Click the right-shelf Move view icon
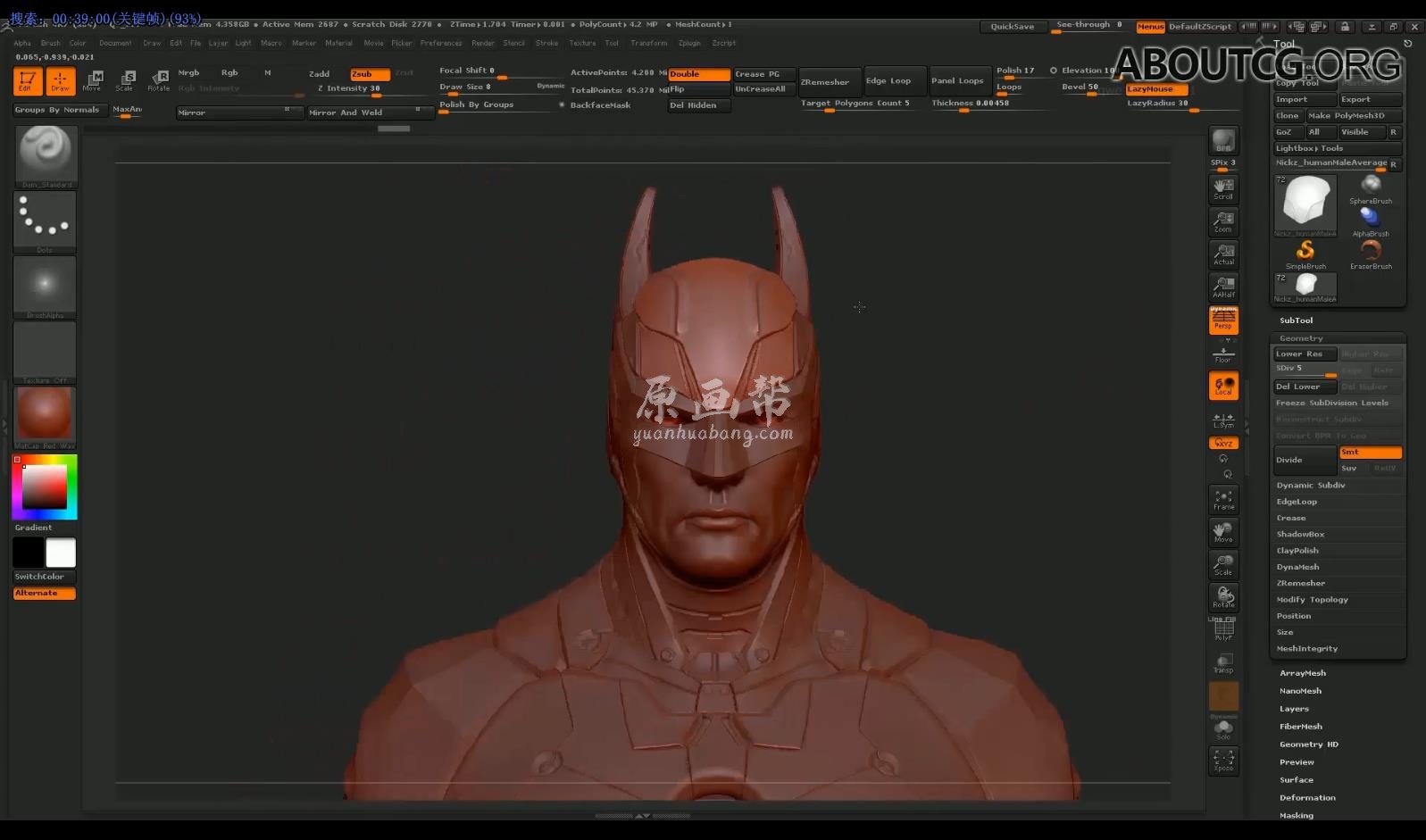 coord(1223,533)
